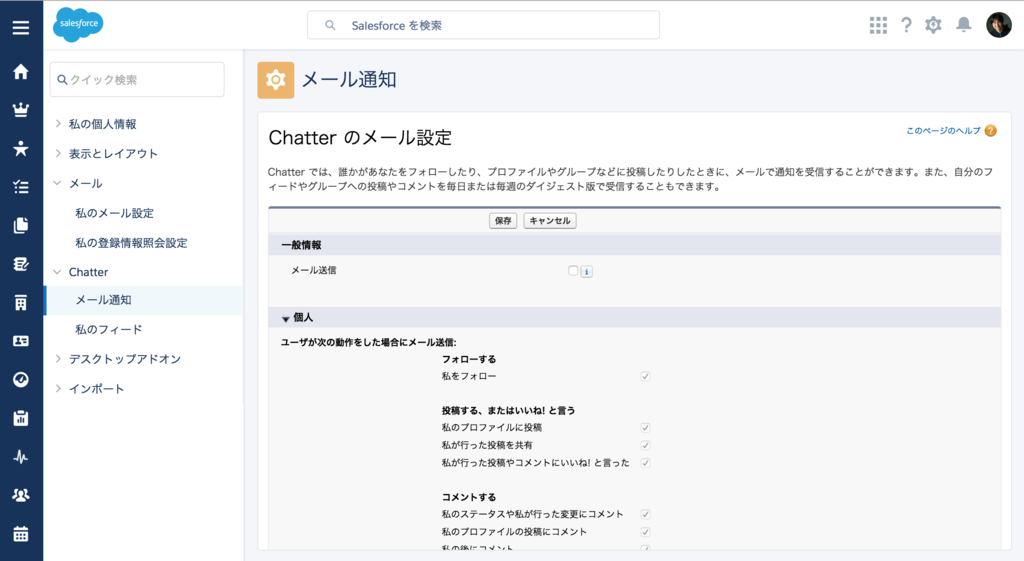Open the Files icon in the sidebar

coord(21,225)
